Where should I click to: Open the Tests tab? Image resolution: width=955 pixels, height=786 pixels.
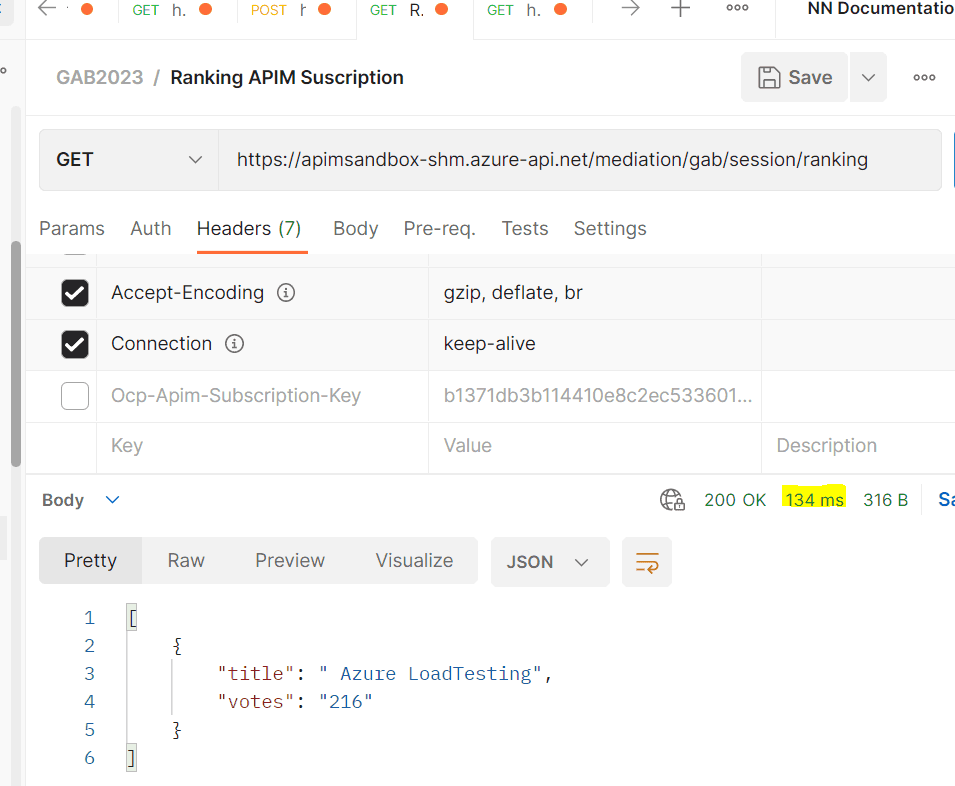pyautogui.click(x=524, y=229)
